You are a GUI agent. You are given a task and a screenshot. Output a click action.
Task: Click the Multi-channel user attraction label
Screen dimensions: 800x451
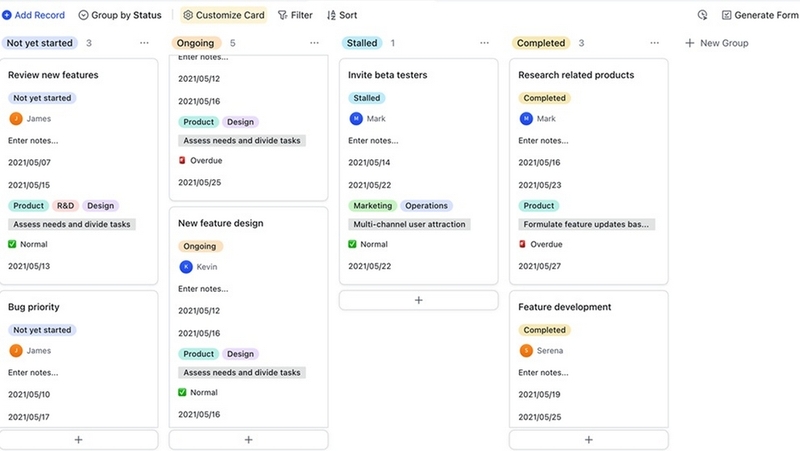click(x=409, y=224)
